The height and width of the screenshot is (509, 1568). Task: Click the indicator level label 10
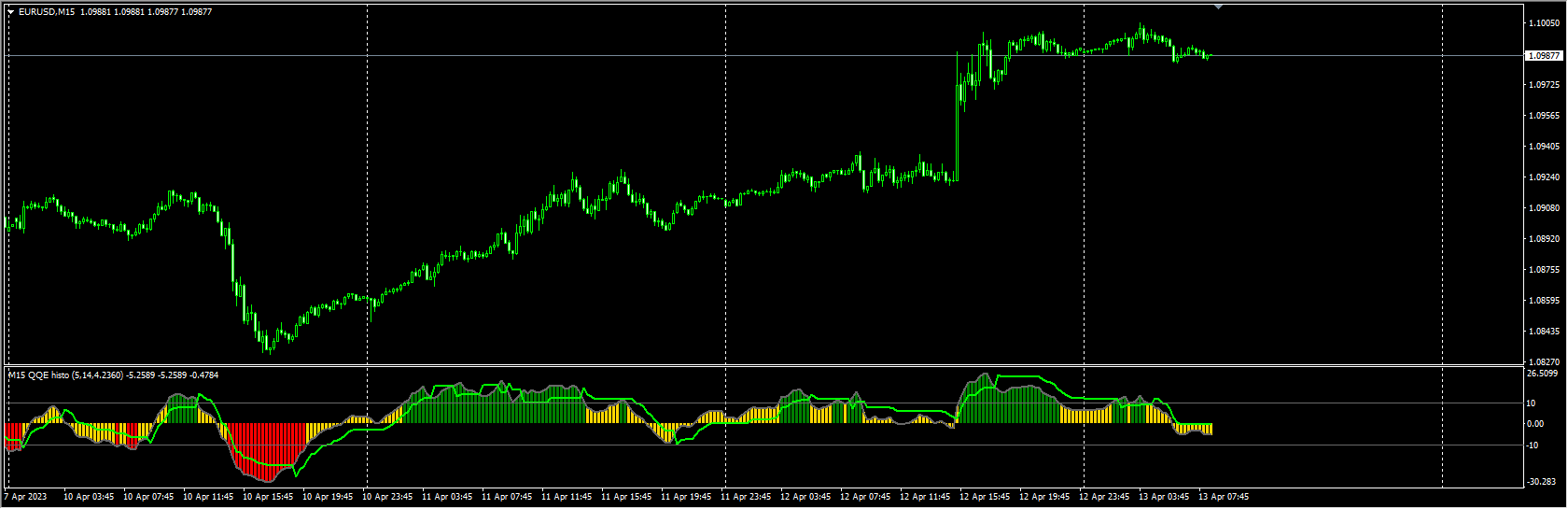[1532, 403]
